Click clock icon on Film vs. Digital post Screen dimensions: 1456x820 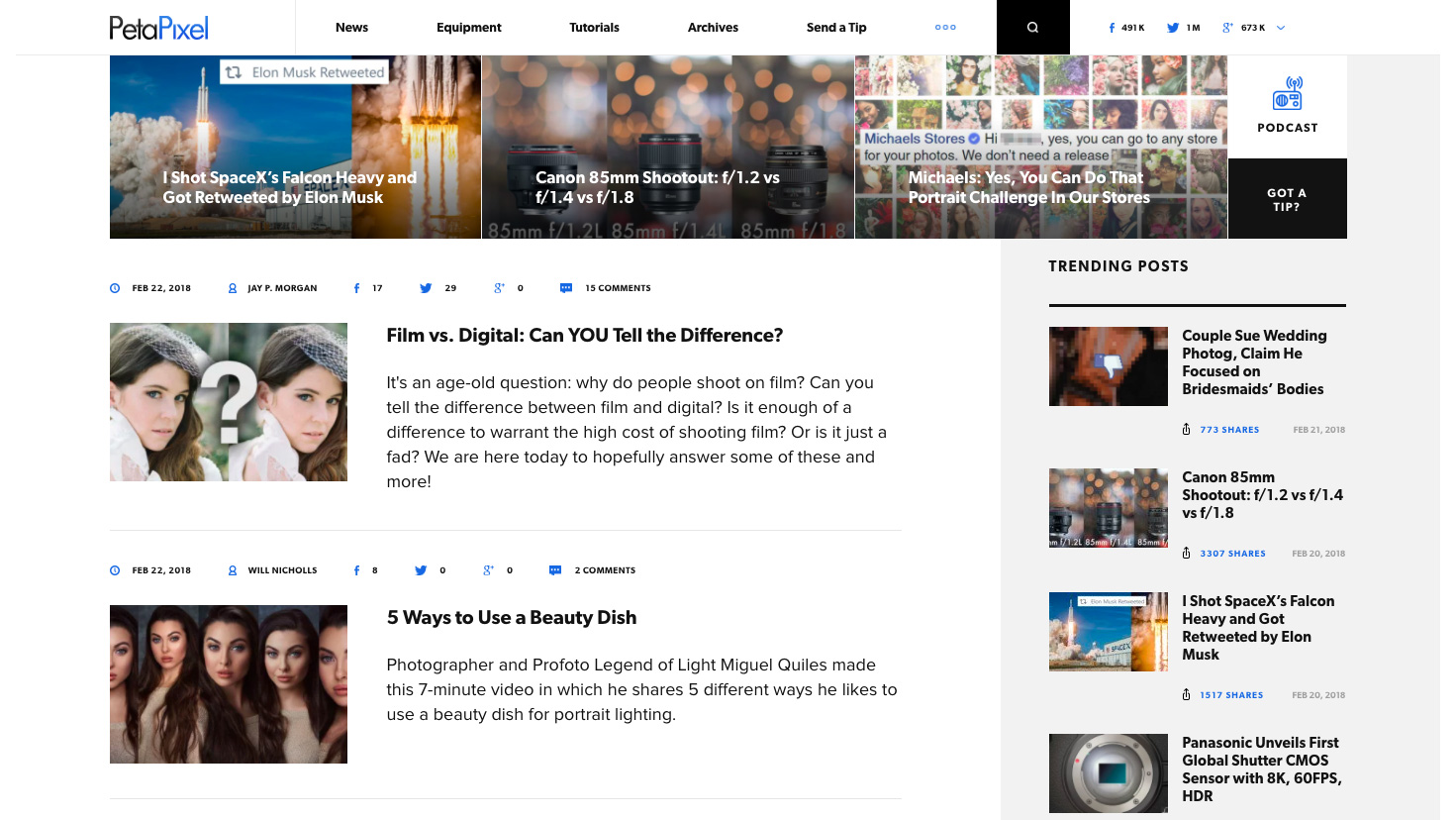pos(115,288)
